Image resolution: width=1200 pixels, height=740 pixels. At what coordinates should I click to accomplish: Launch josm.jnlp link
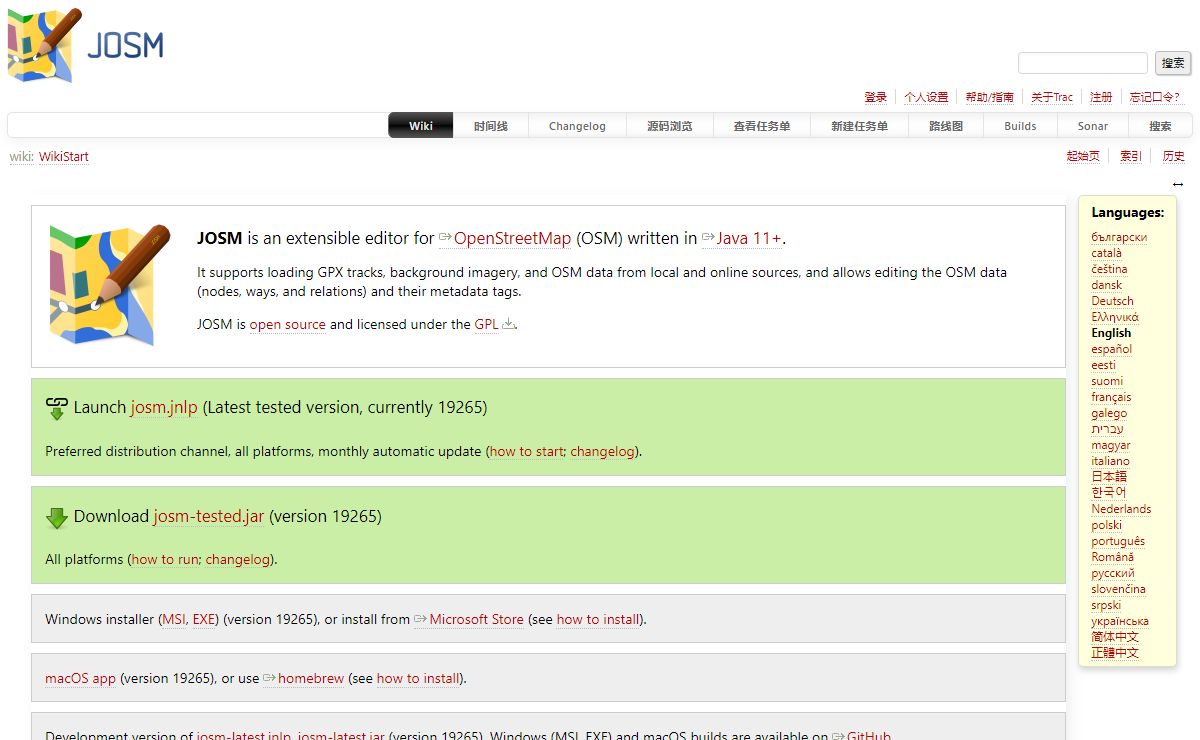tap(164, 407)
